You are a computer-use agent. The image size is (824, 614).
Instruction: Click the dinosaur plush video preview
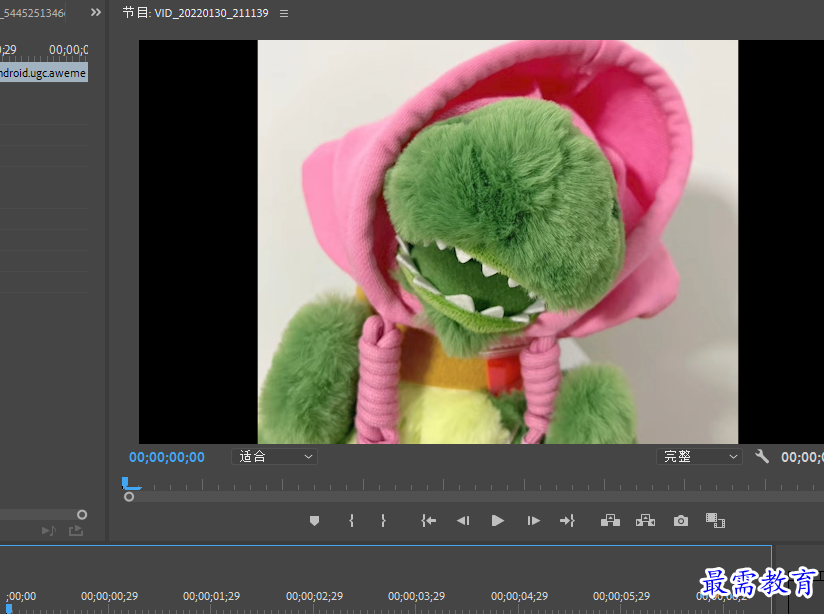pos(497,242)
